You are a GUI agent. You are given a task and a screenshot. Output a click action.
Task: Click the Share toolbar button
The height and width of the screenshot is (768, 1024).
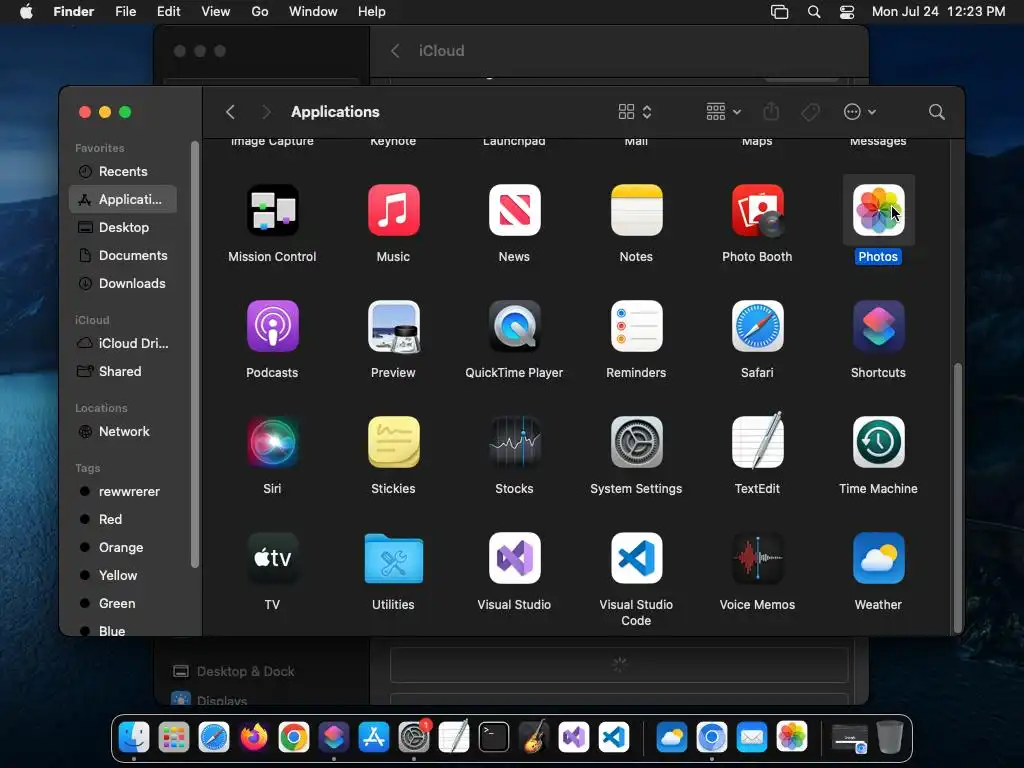(771, 112)
